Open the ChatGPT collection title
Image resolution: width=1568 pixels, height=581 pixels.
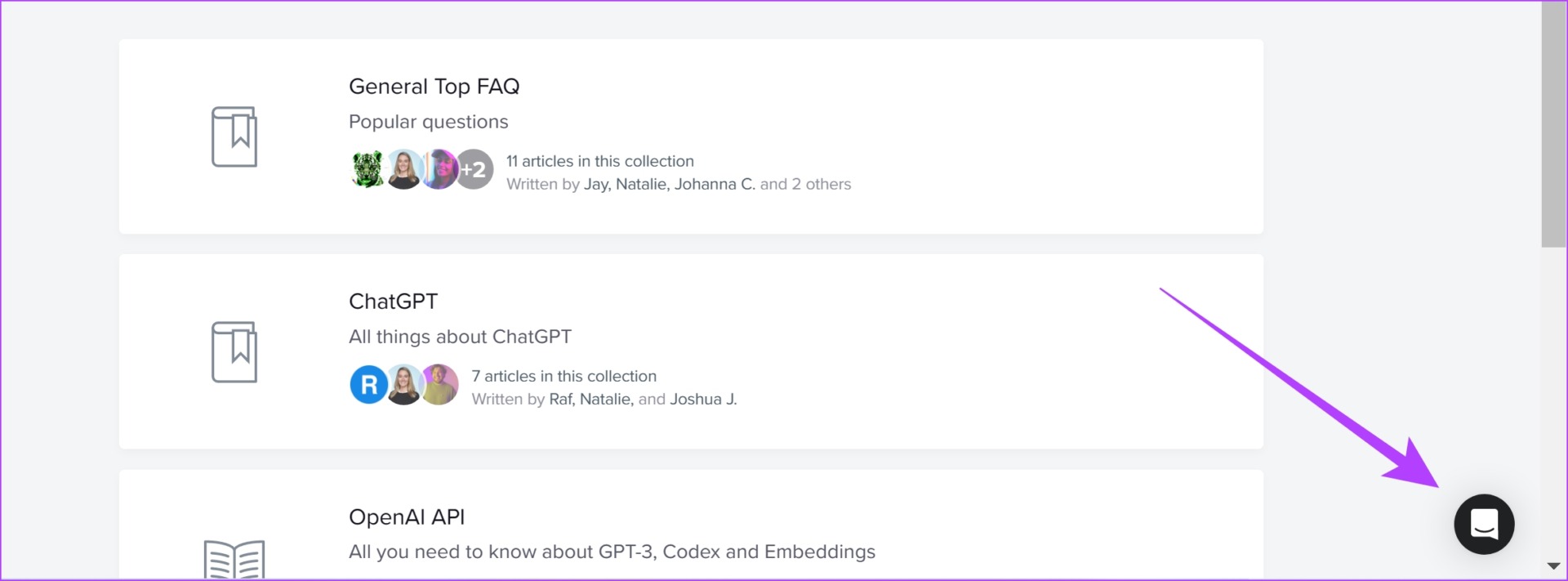click(x=393, y=301)
